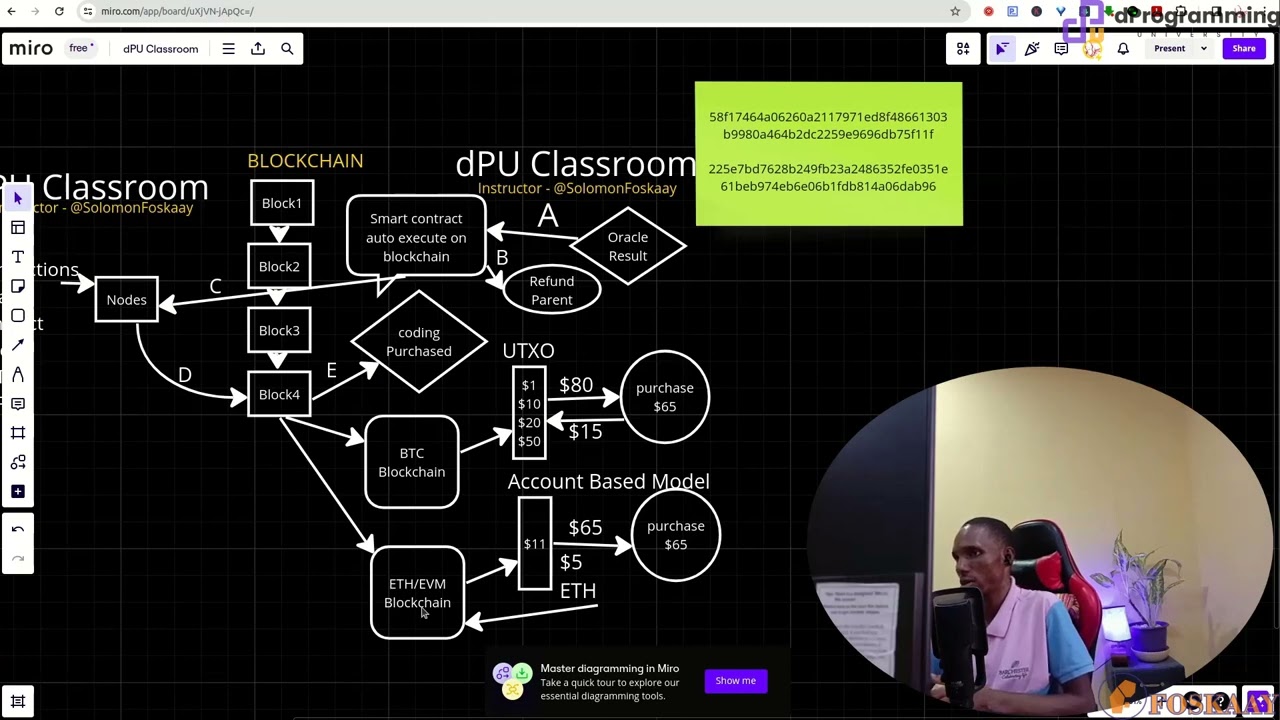
Task: Select the Smart contract callout shape
Action: (x=416, y=238)
